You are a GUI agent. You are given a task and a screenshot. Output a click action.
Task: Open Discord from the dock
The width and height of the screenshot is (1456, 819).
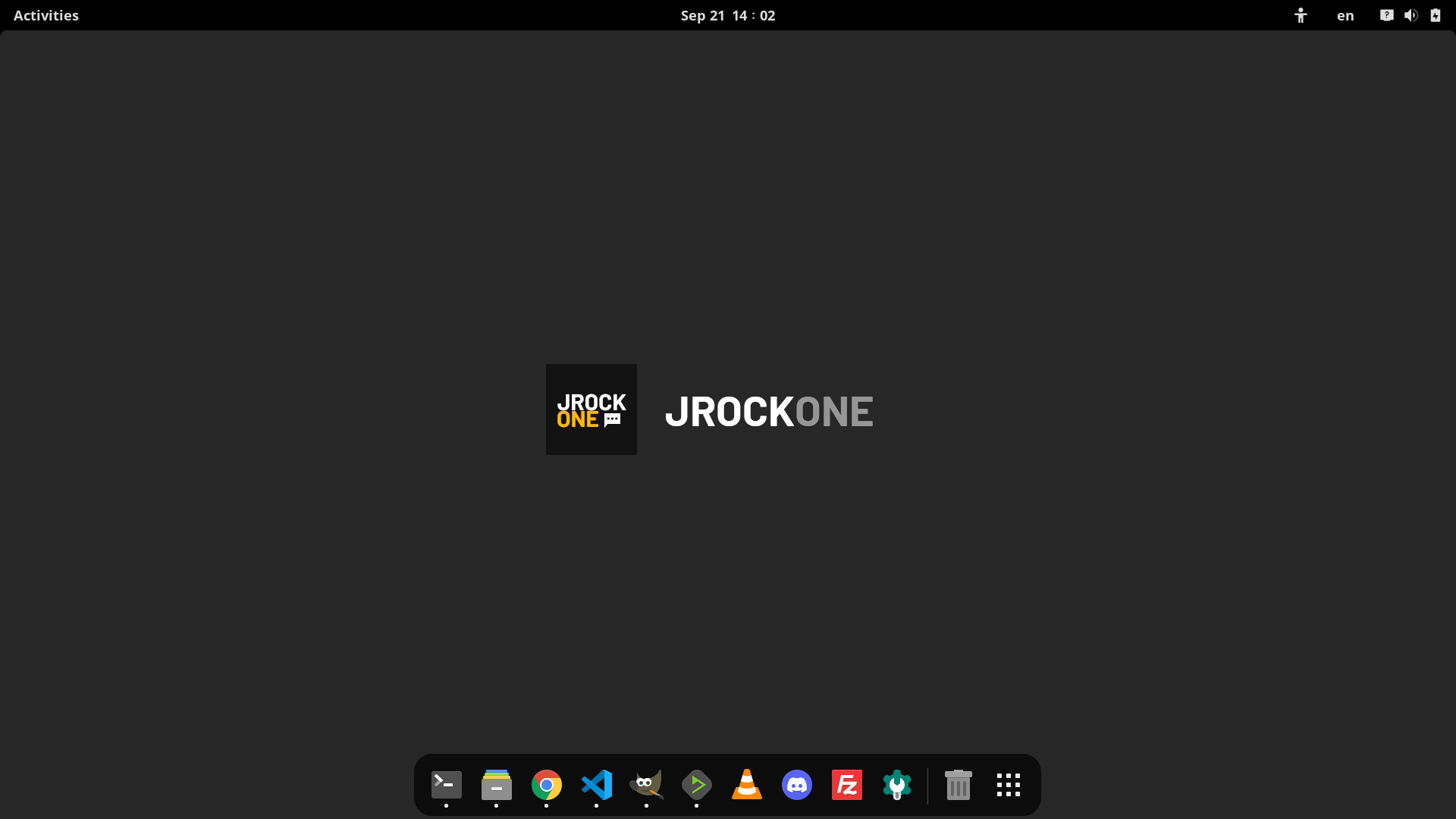click(796, 785)
